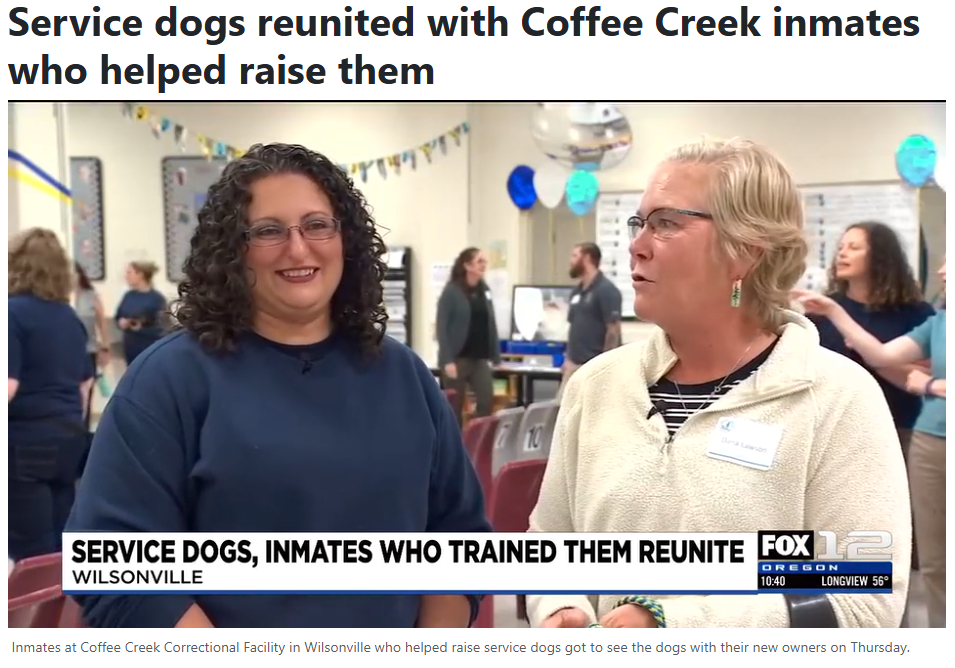
Task: Click the photo caption about Coffee Creek Correctional Facility
Action: (x=460, y=647)
